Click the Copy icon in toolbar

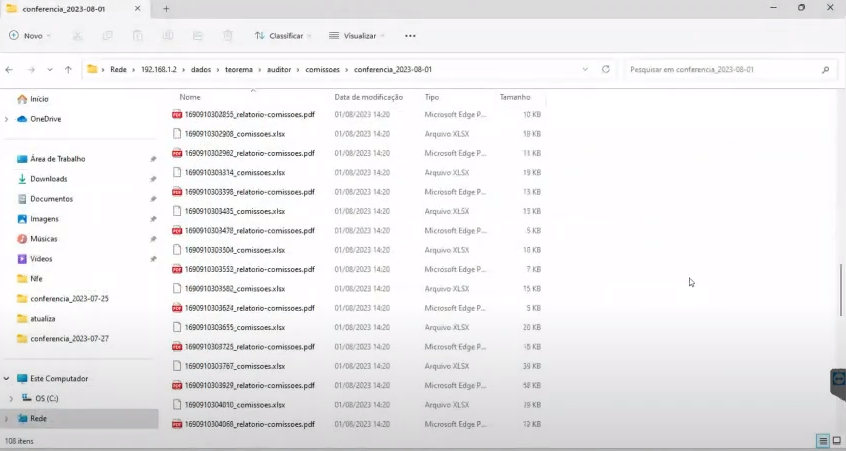tap(107, 36)
